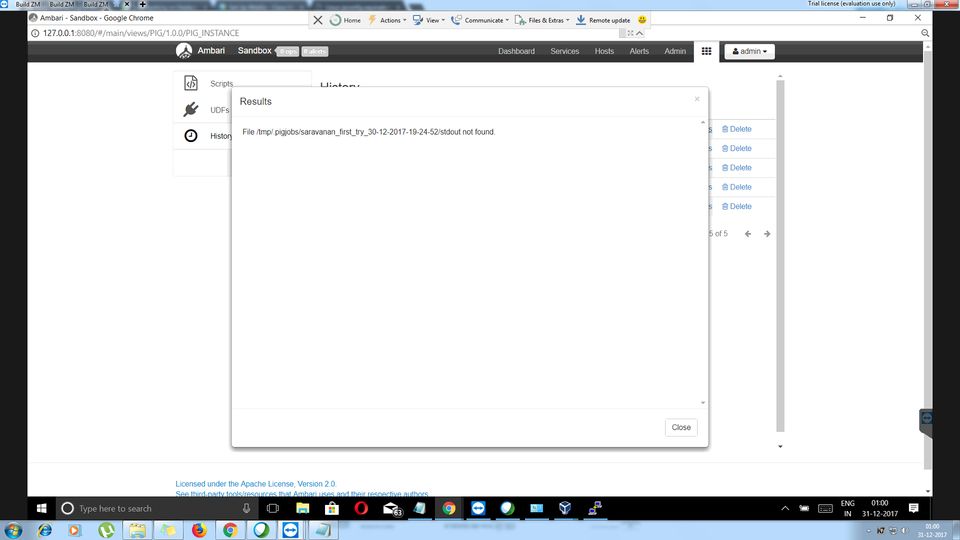Close the Results dialog with the X
The image size is (960, 540).
[x=697, y=99]
